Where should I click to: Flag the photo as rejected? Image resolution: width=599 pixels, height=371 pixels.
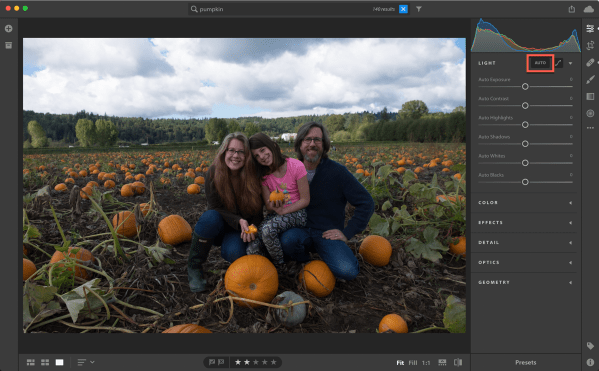(x=221, y=362)
